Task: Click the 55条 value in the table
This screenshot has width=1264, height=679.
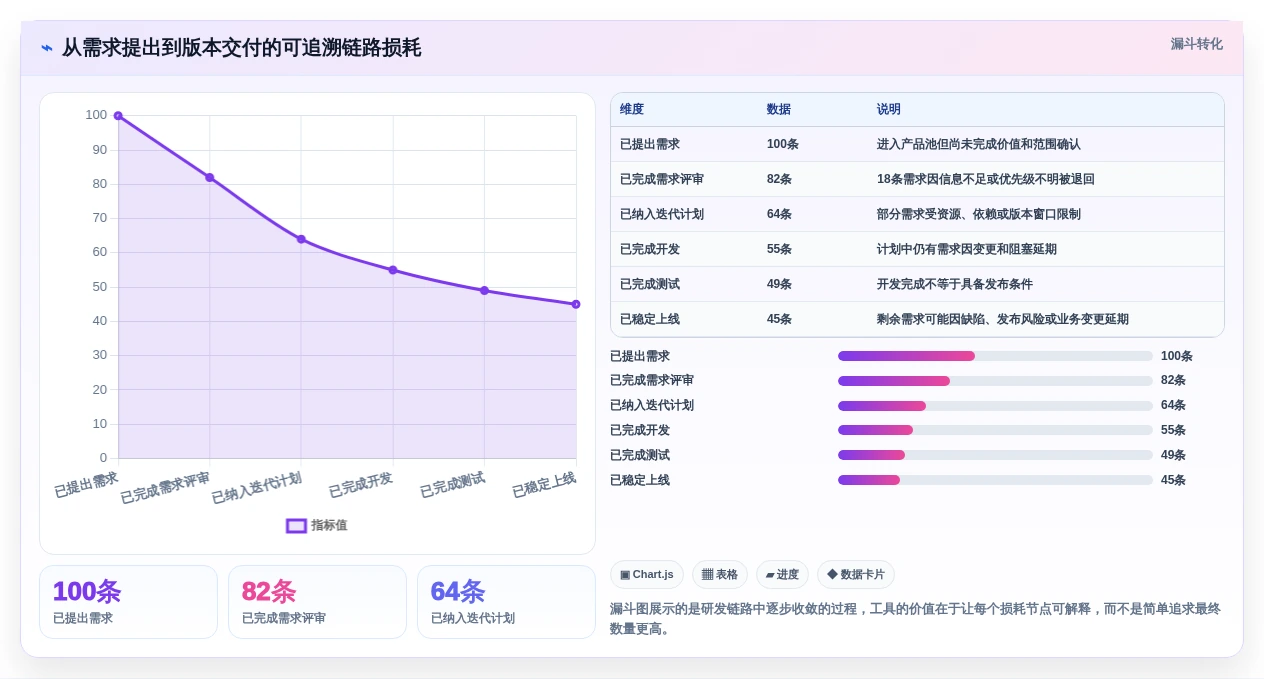Action: click(780, 249)
